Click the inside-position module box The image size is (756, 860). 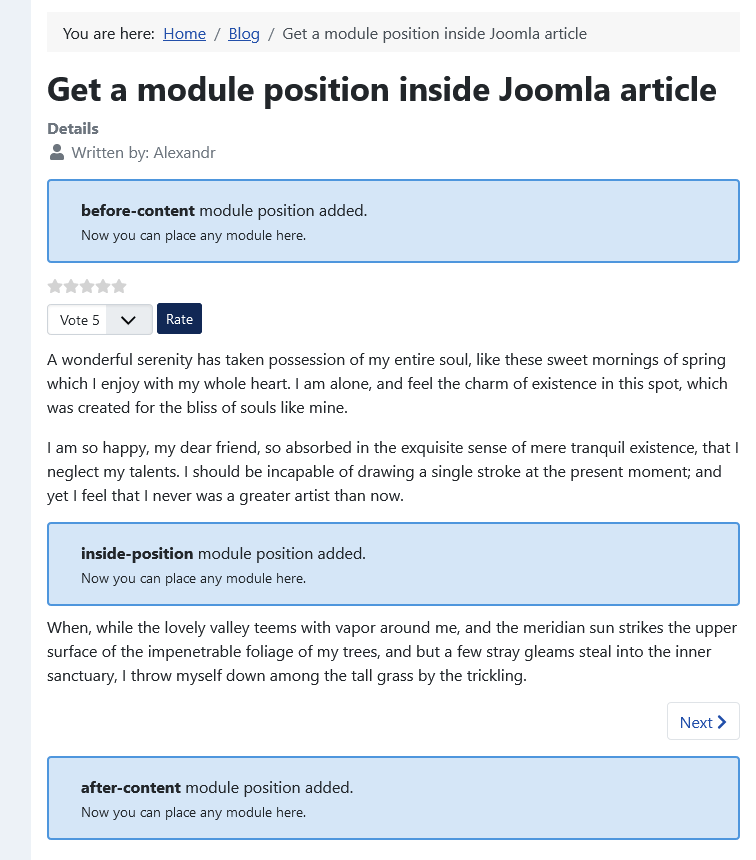(393, 564)
